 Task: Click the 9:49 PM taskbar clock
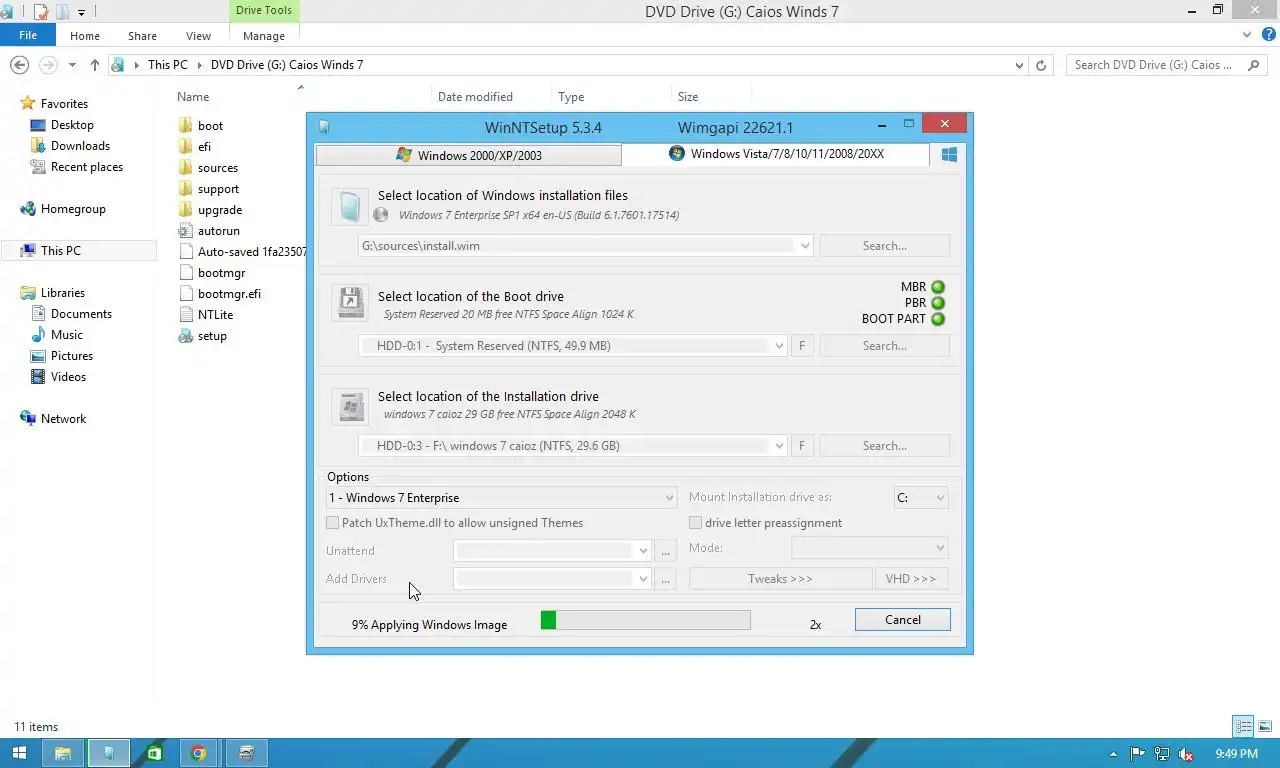pos(1236,754)
